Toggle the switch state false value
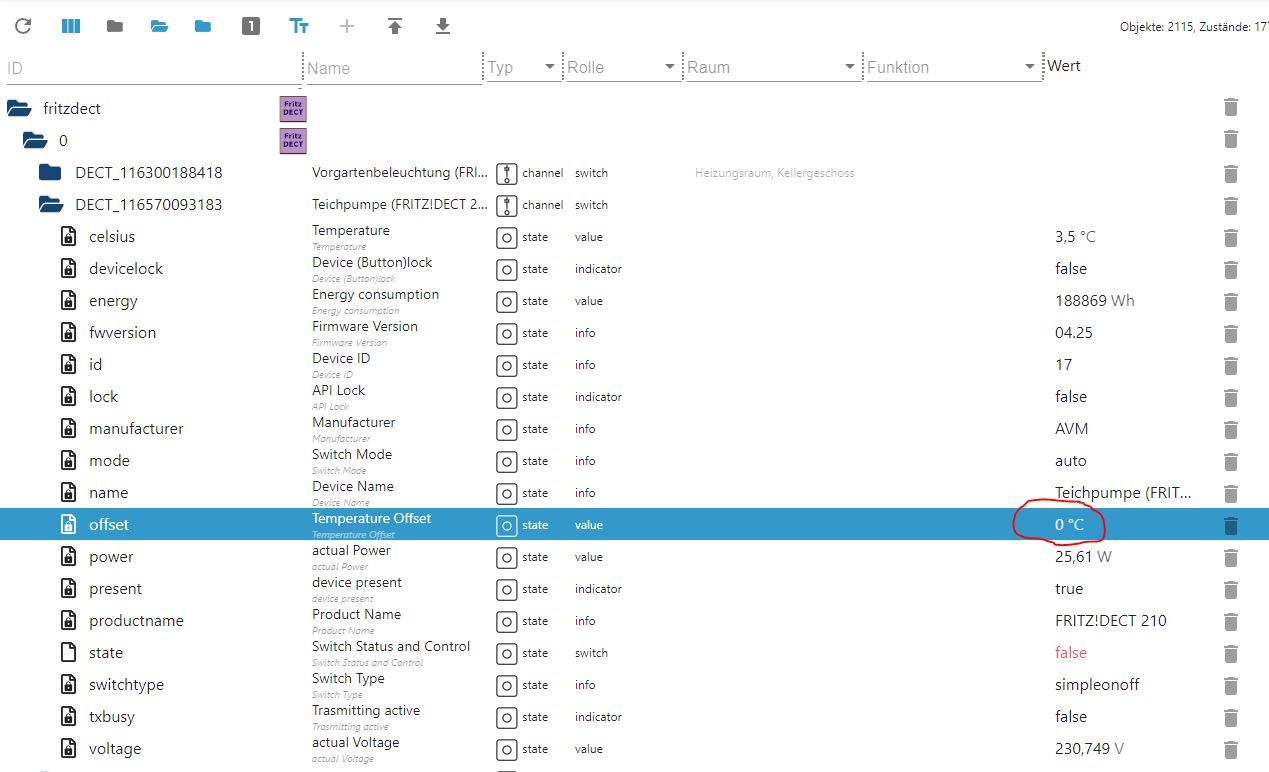 point(1070,653)
